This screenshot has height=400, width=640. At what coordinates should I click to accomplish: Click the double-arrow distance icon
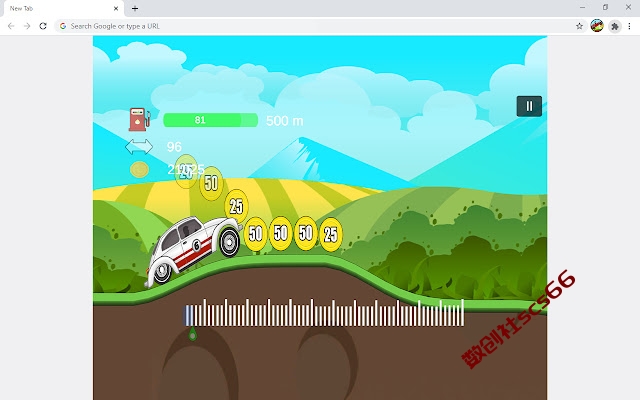point(139,147)
